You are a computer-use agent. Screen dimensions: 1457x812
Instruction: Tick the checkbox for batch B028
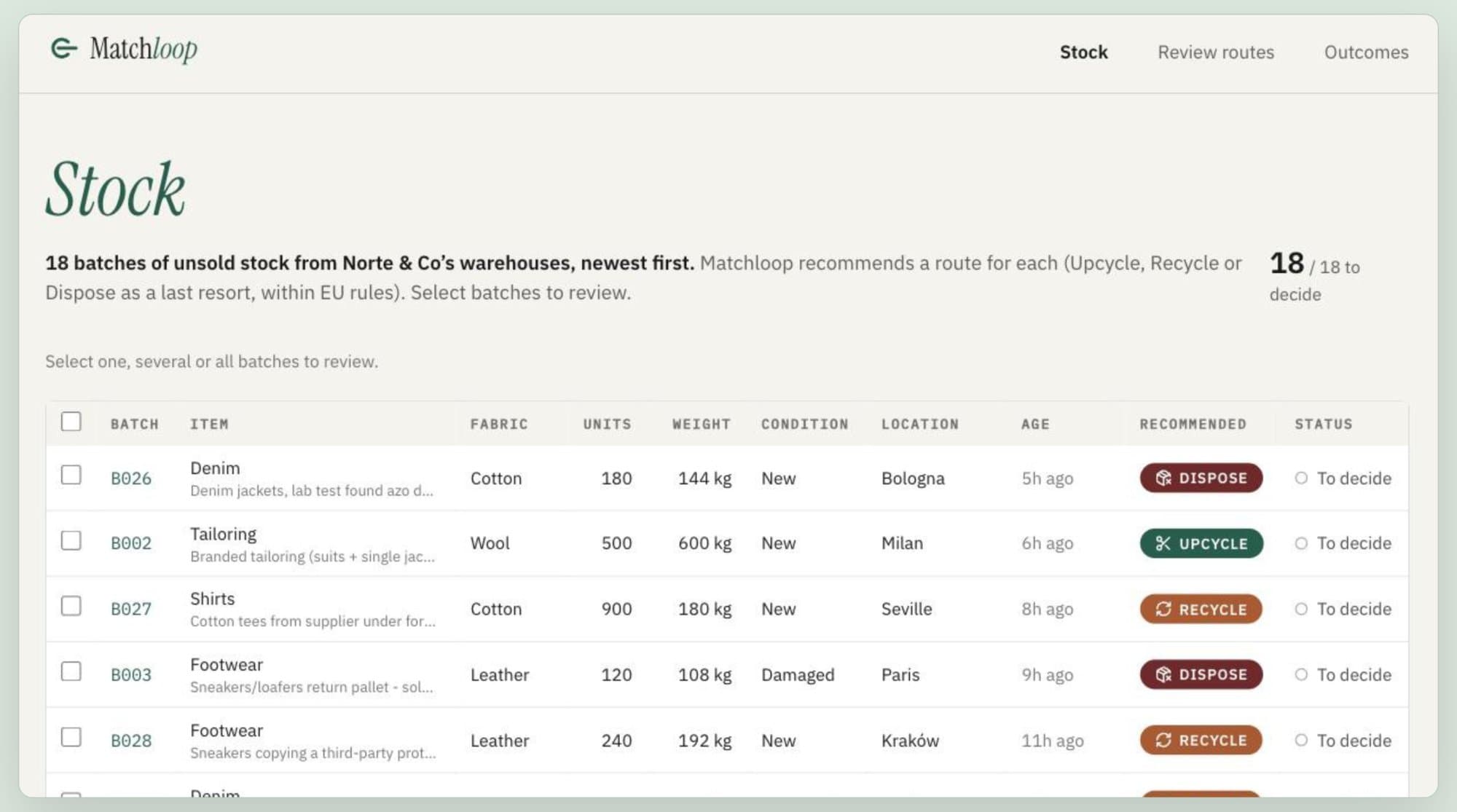[x=71, y=737]
